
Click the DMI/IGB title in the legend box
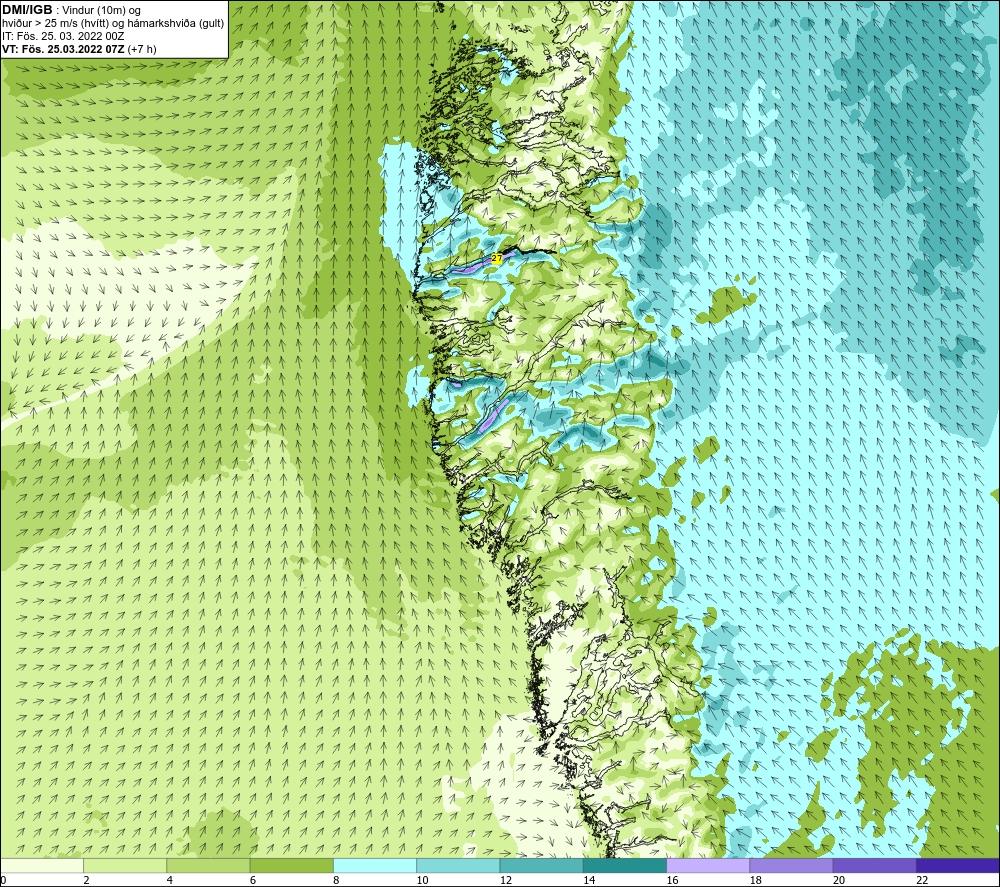point(27,10)
